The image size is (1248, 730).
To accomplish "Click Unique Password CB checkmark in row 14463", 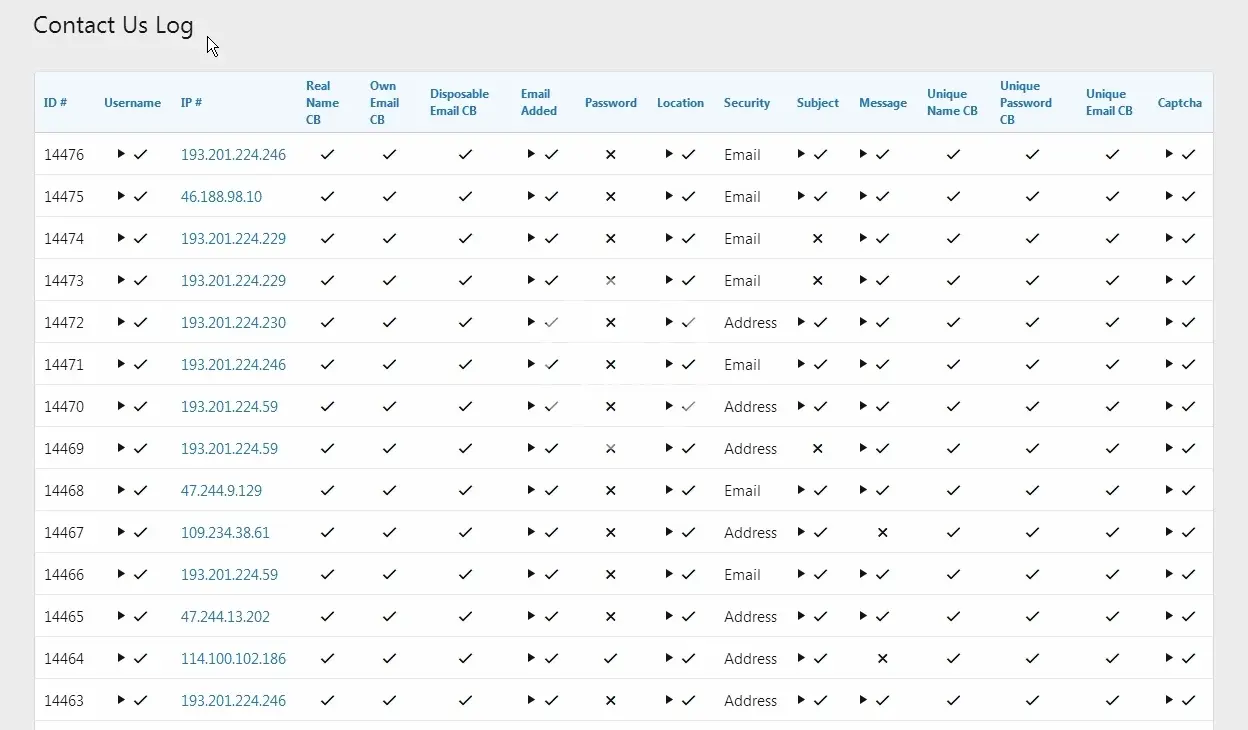I will tap(1032, 701).
